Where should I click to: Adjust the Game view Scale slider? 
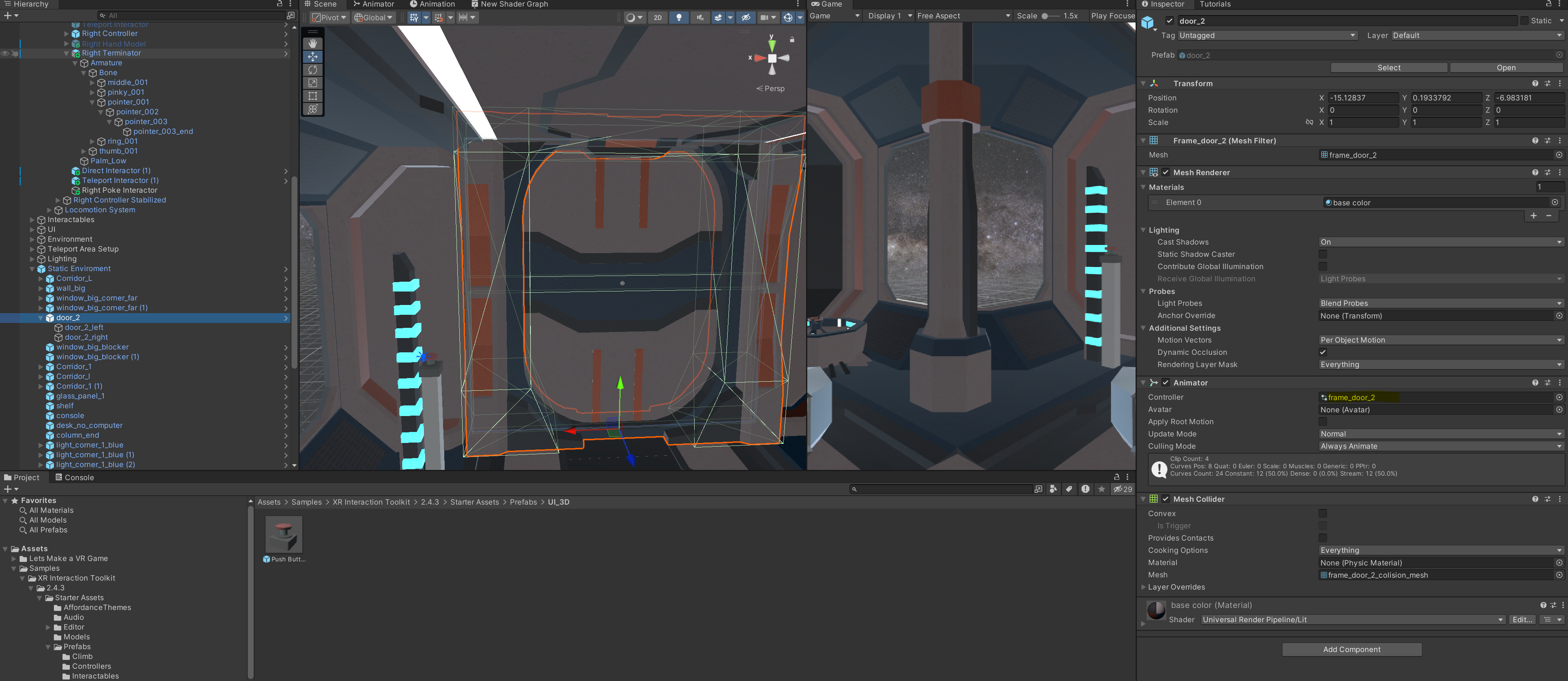pos(1045,16)
